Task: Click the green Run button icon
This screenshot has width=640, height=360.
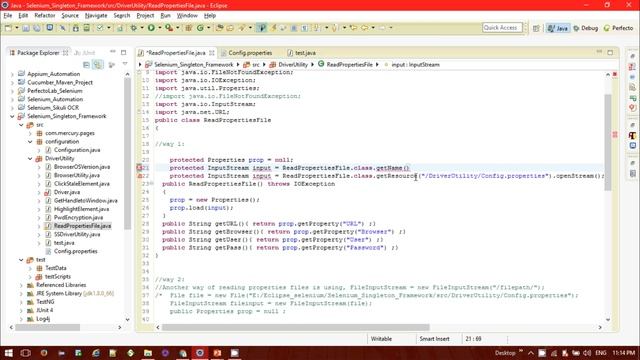Action: click(151, 28)
